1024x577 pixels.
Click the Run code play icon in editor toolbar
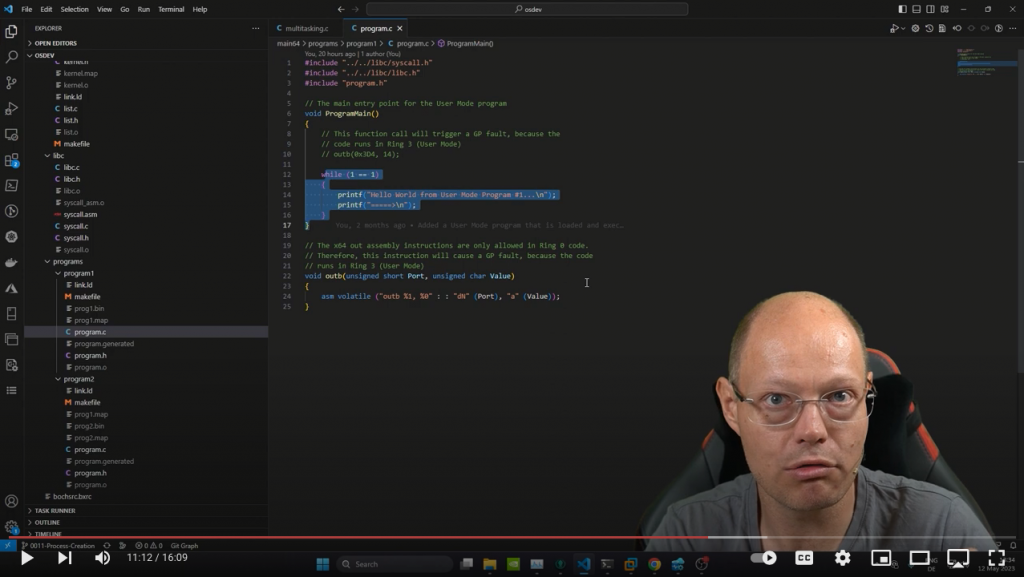pos(894,28)
